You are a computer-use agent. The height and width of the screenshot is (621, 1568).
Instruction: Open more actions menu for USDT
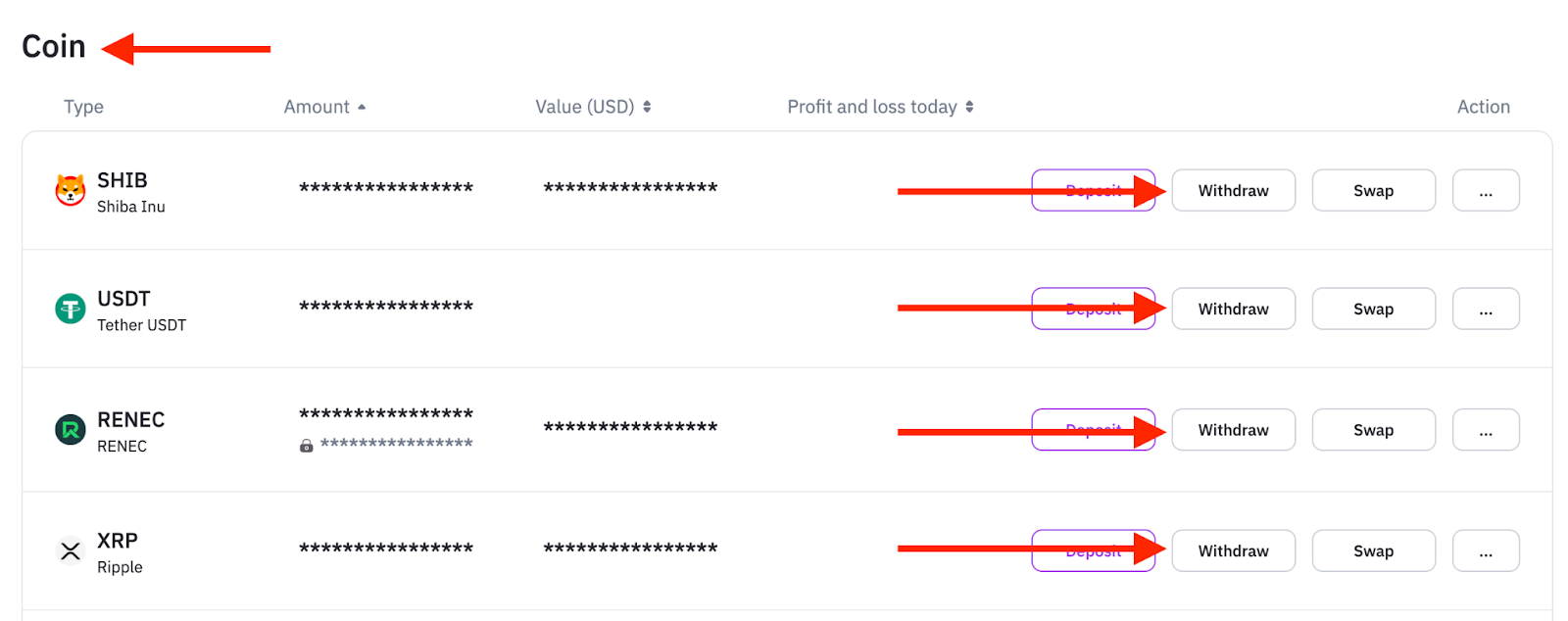point(1486,309)
